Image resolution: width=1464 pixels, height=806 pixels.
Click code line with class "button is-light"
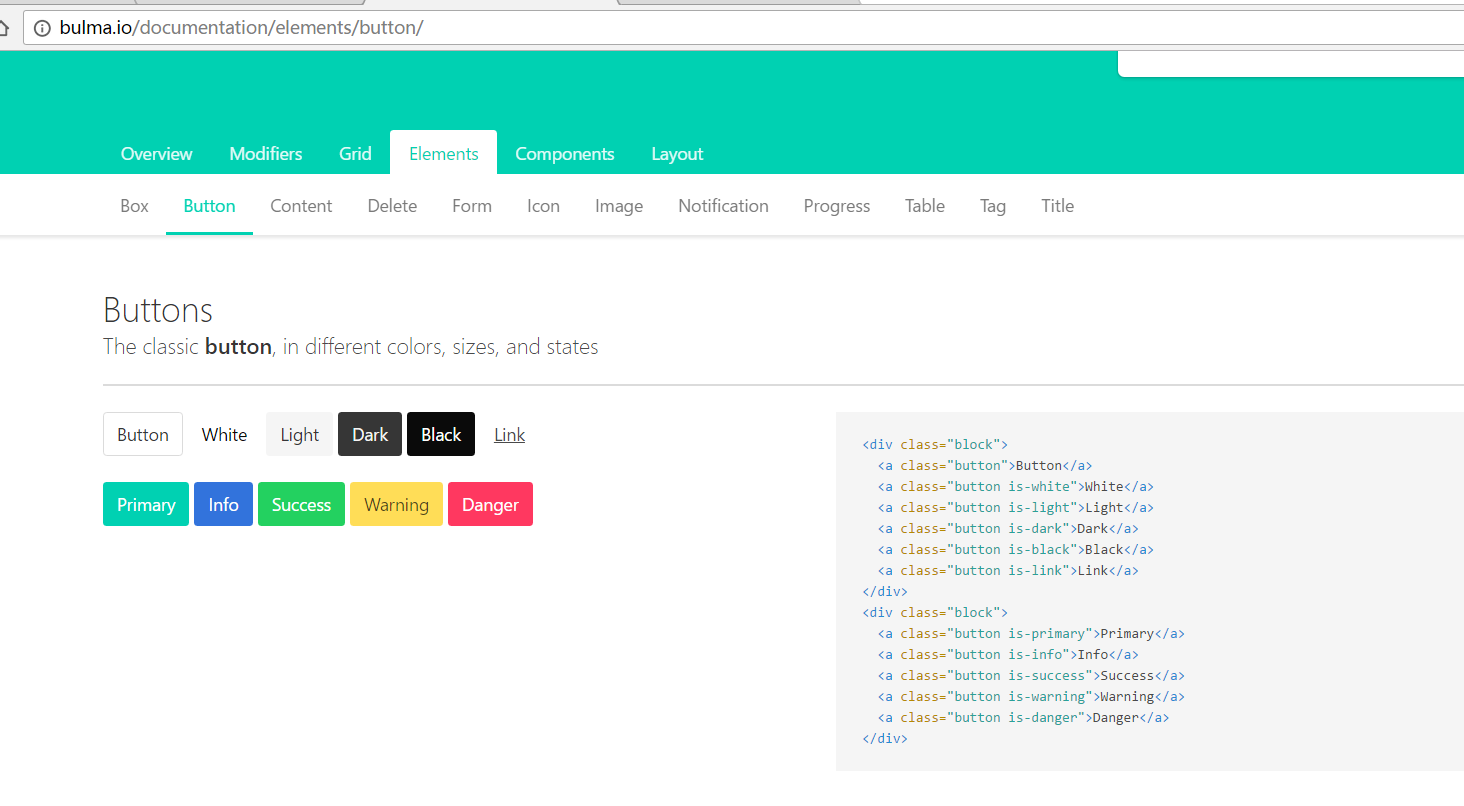[x=1016, y=507]
